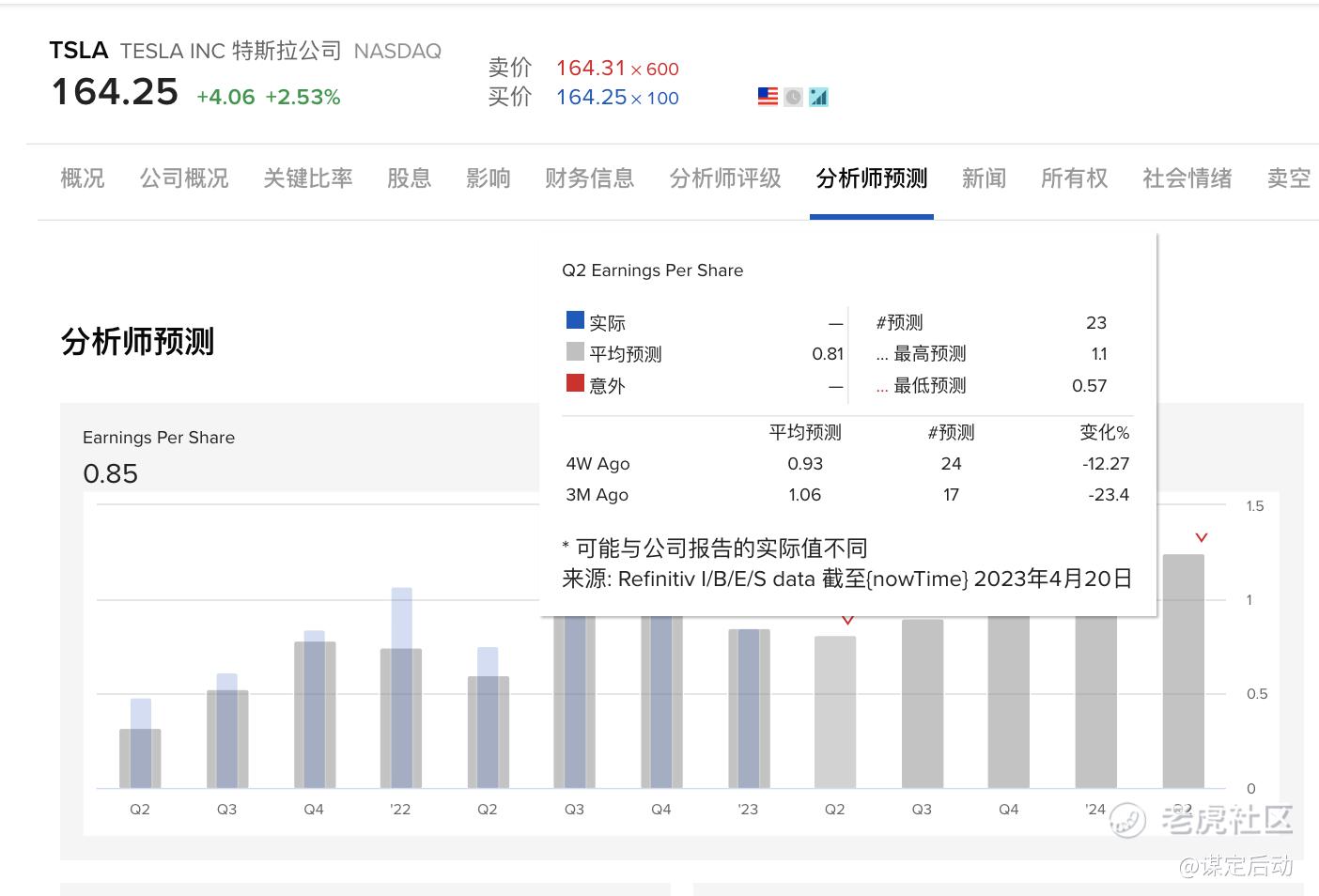
Task: Click the first Q2 bar in chart
Action: 140,744
